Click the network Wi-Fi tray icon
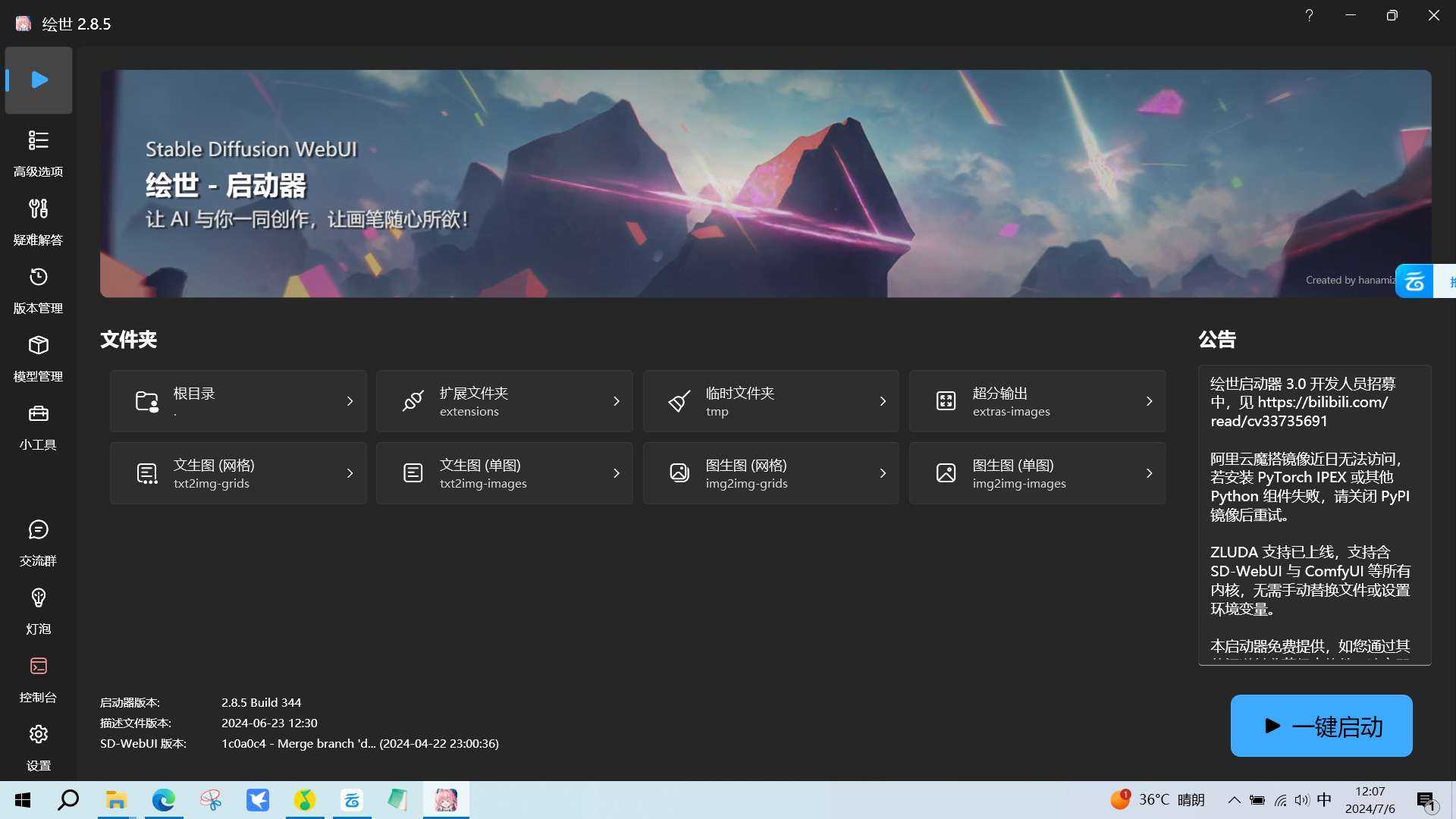 pos(1280,800)
